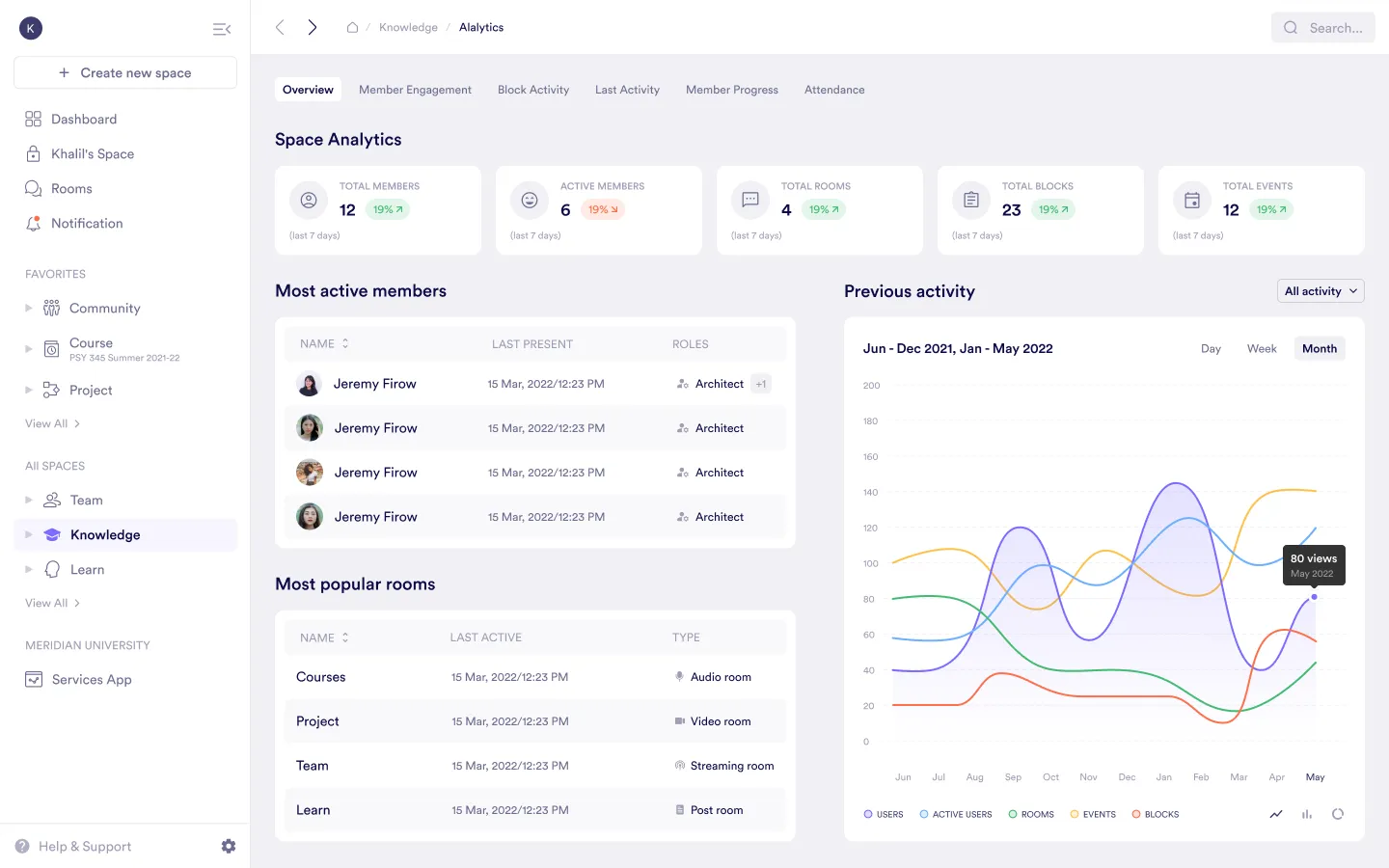Open the Attendance tab
Image resolution: width=1389 pixels, height=868 pixels.
(x=834, y=90)
